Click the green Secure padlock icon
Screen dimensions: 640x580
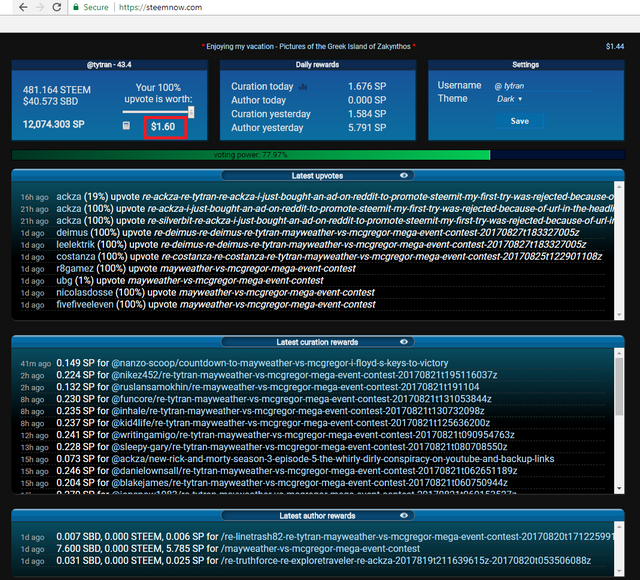click(x=76, y=7)
